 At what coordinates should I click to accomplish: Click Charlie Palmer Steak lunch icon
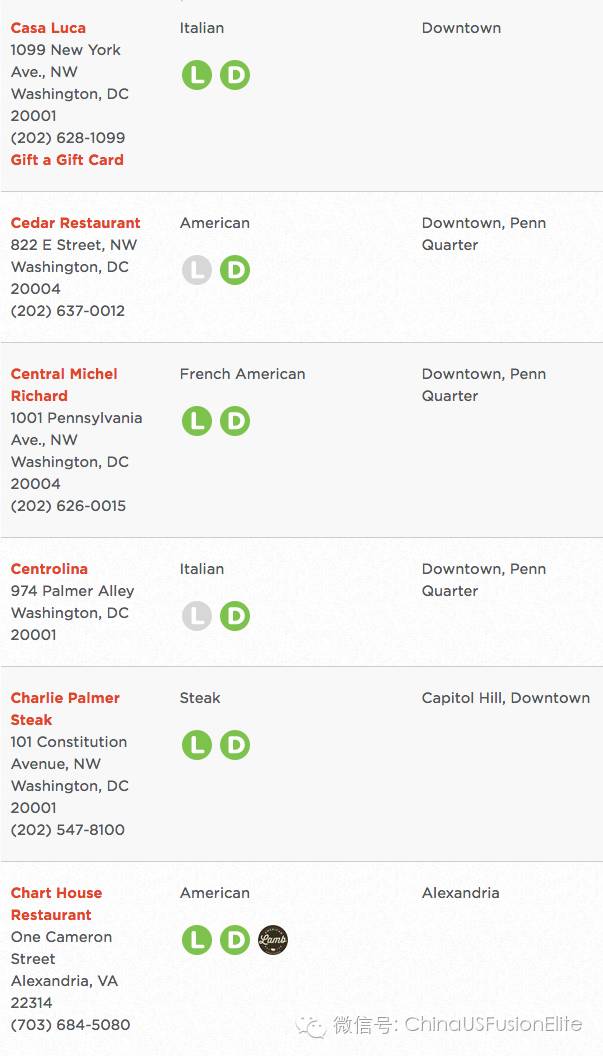(x=197, y=746)
